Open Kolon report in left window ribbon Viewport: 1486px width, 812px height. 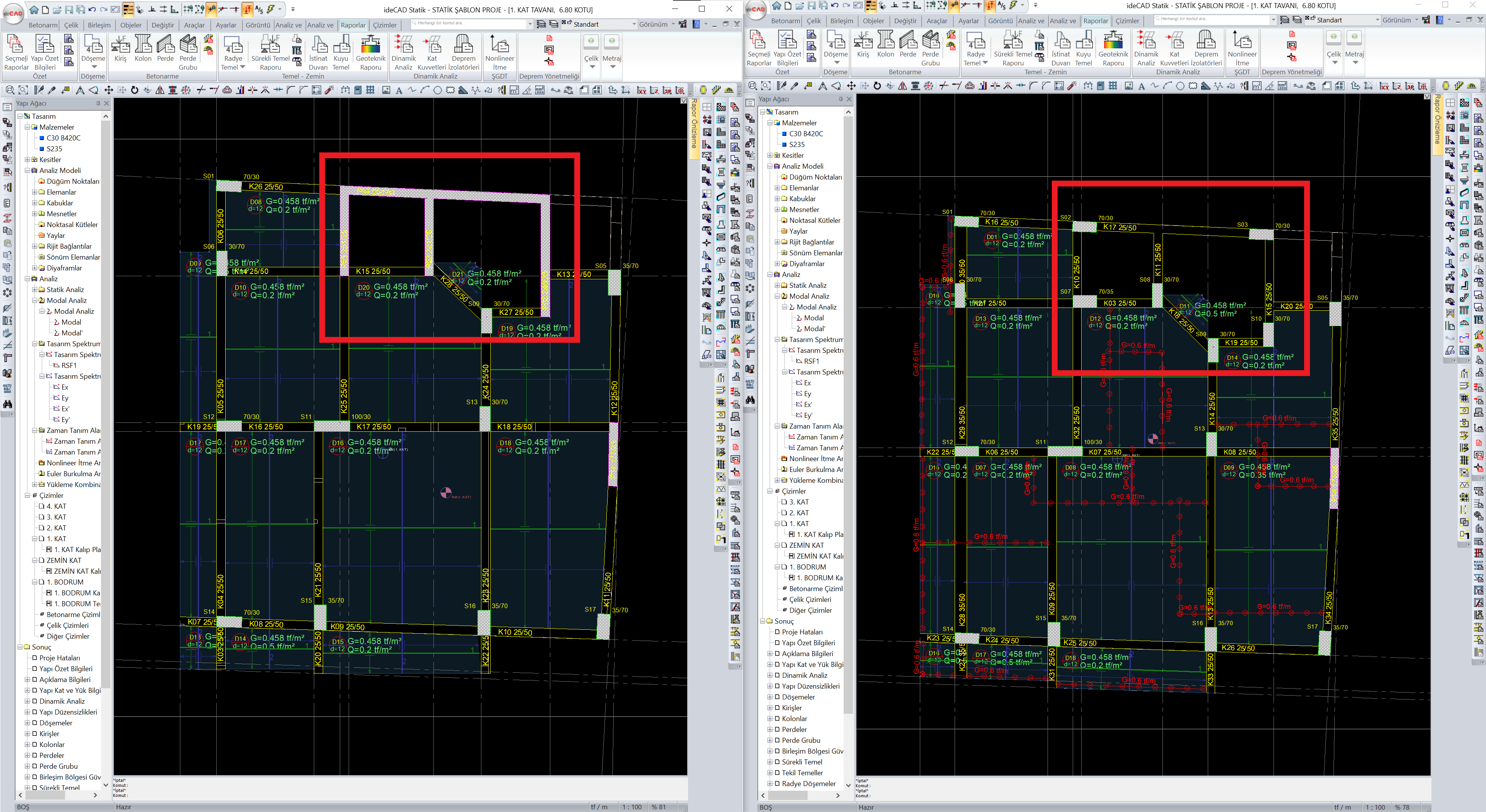tap(143, 48)
